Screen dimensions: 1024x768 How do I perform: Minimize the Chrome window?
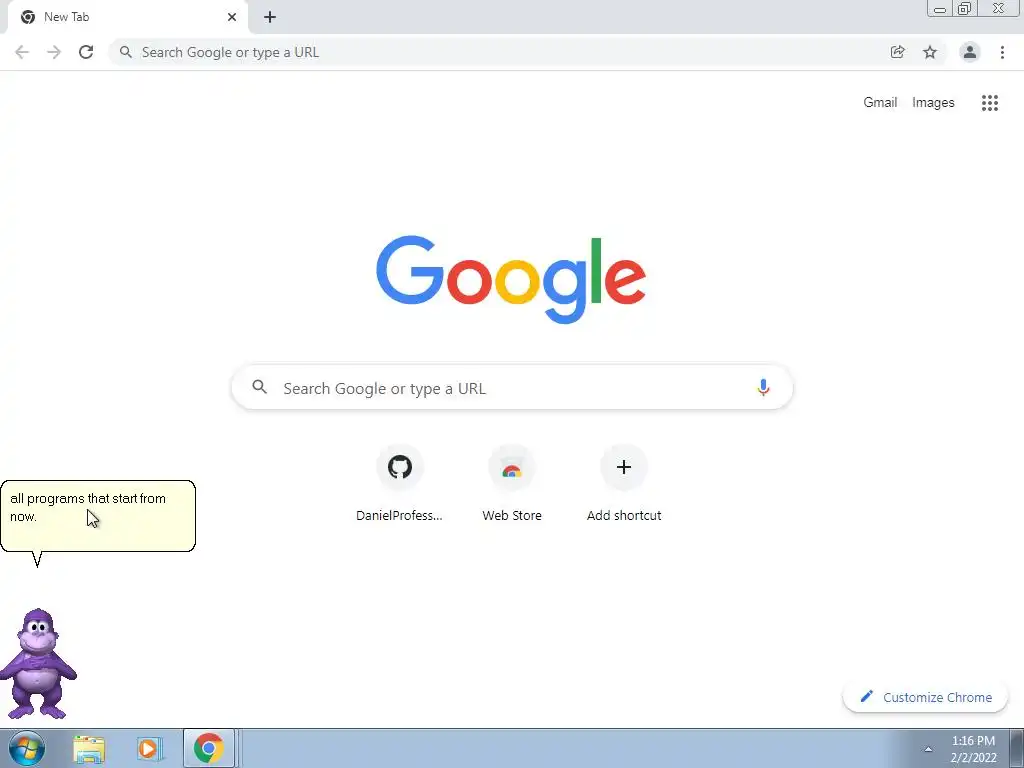(x=940, y=9)
